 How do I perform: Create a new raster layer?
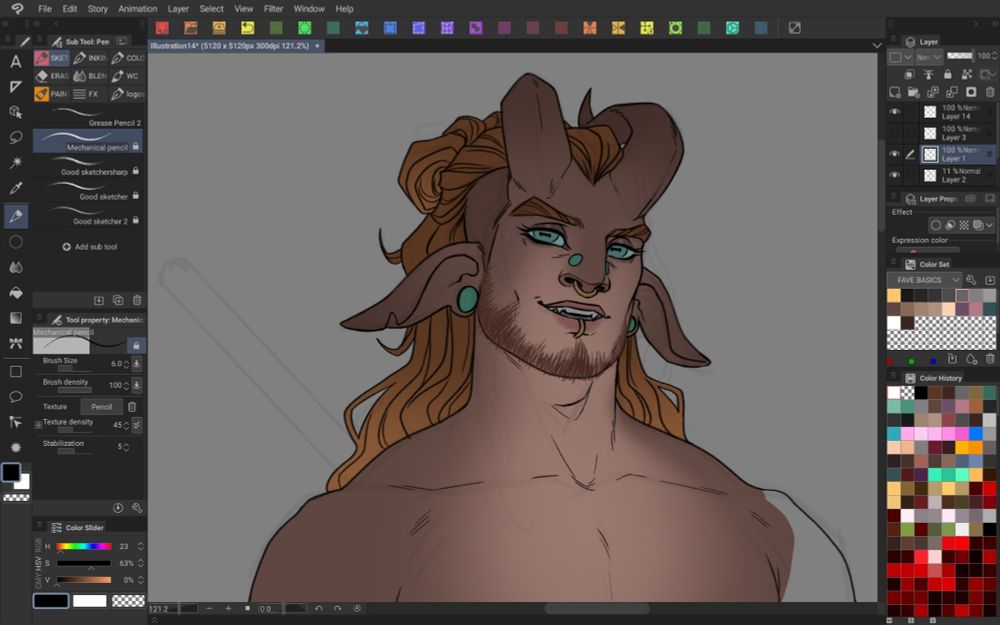[895, 92]
